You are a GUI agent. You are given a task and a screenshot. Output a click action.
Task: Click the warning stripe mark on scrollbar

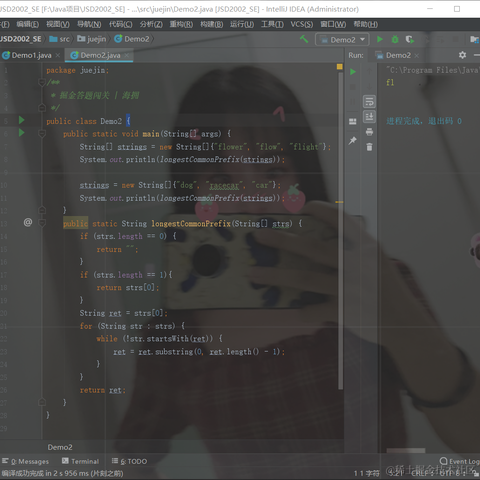pos(339,202)
